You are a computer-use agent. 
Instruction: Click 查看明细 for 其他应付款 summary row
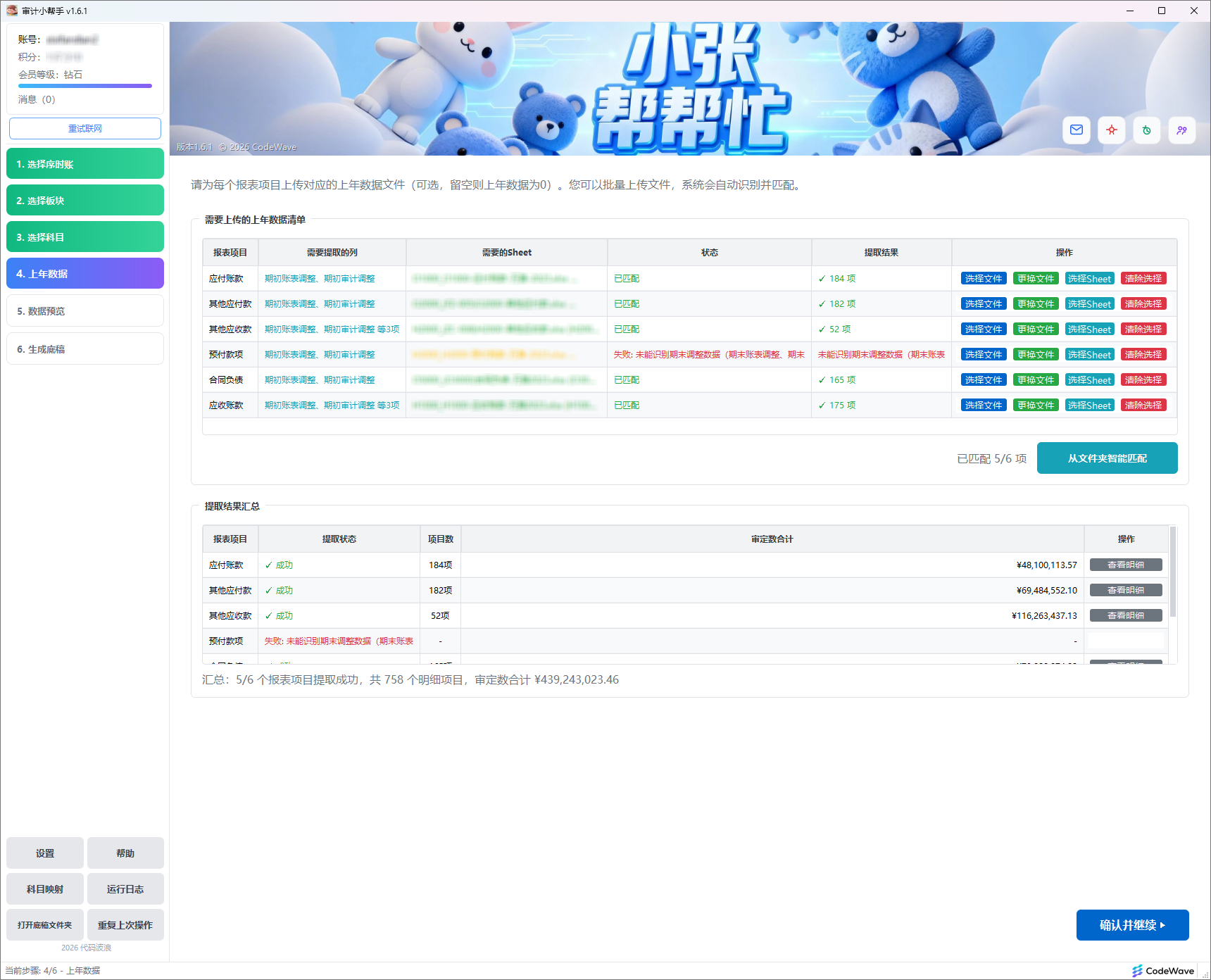tap(1125, 591)
